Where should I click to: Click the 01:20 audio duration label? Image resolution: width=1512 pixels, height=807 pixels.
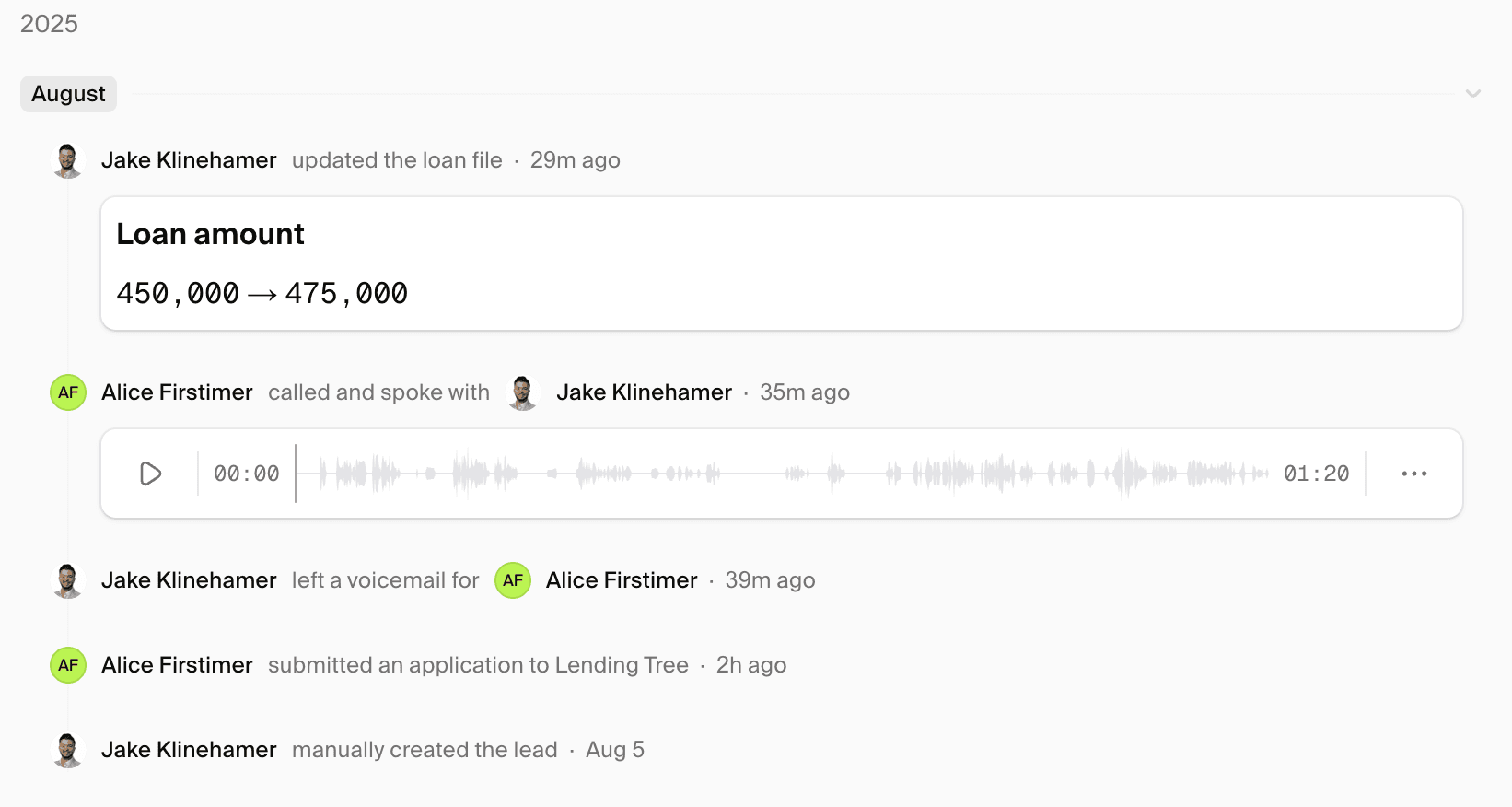pyautogui.click(x=1316, y=474)
